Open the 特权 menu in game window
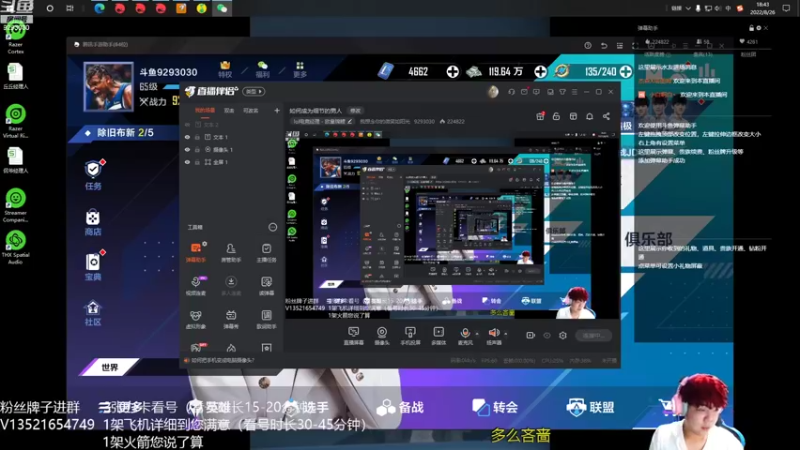 [x=225, y=70]
